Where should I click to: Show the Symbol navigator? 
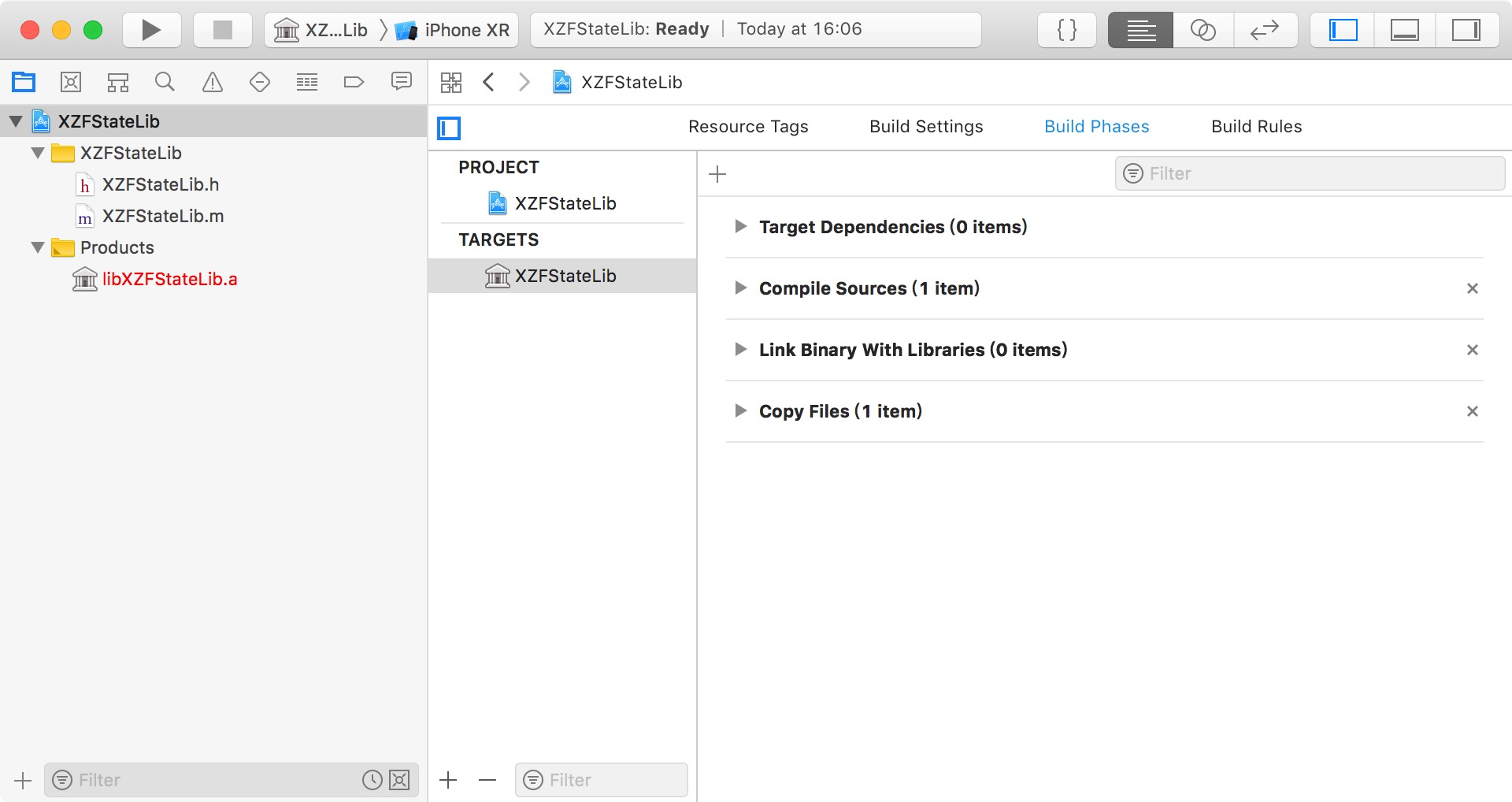[x=118, y=82]
